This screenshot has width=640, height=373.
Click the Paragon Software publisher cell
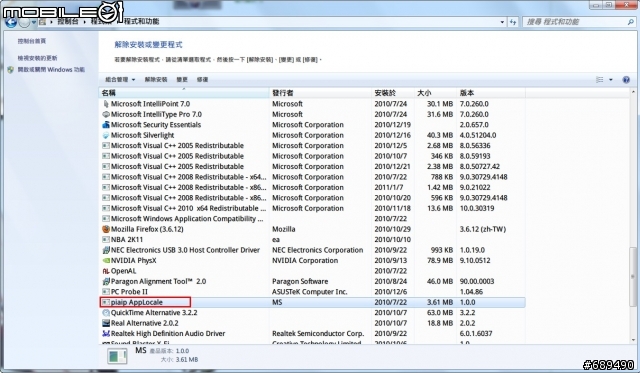(x=300, y=282)
